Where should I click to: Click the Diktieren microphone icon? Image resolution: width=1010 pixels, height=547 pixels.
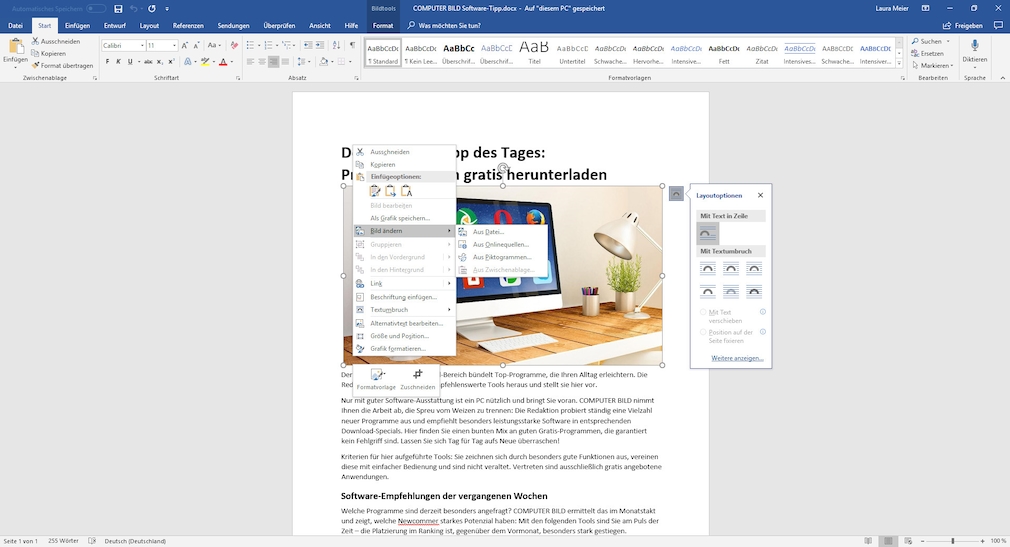(974, 47)
